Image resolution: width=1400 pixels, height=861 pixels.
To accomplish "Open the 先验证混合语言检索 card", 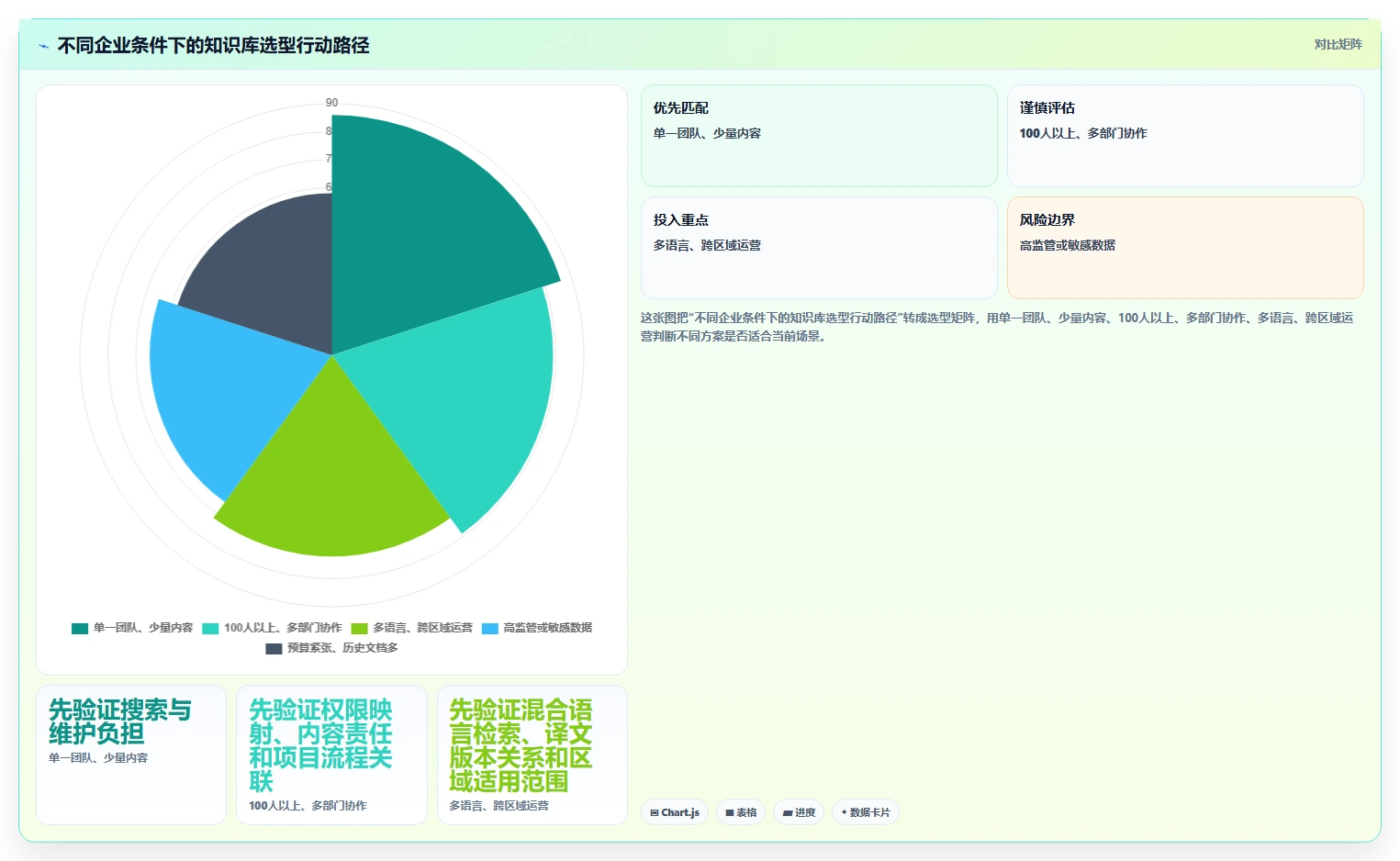I will pyautogui.click(x=532, y=755).
